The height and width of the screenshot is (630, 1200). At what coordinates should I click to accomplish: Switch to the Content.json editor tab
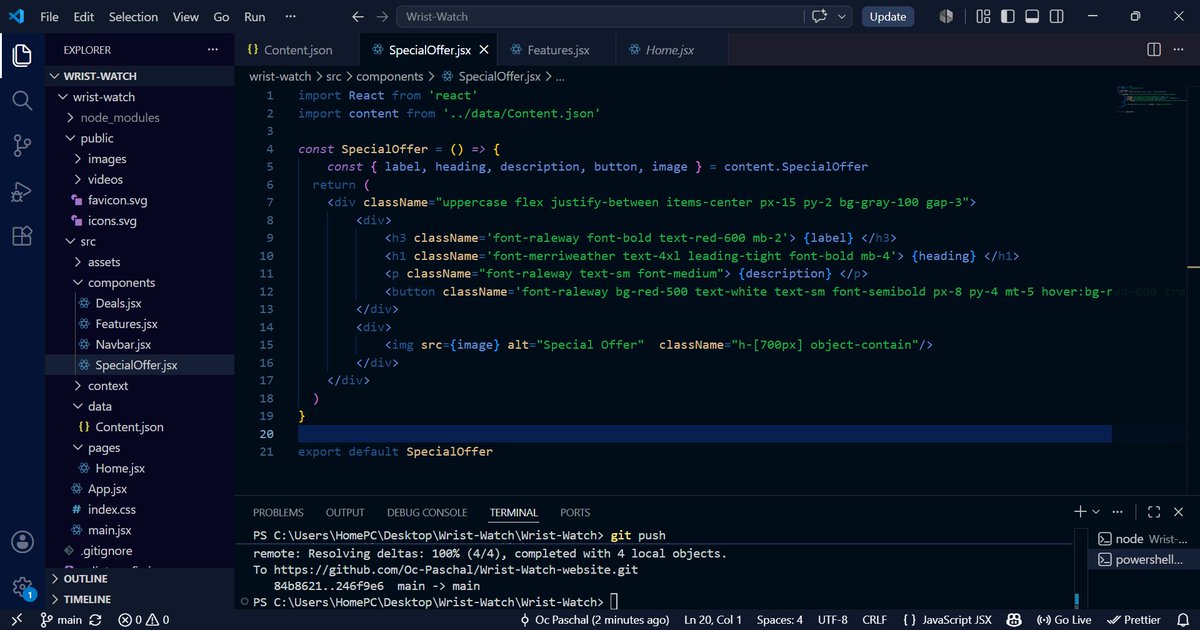(298, 50)
